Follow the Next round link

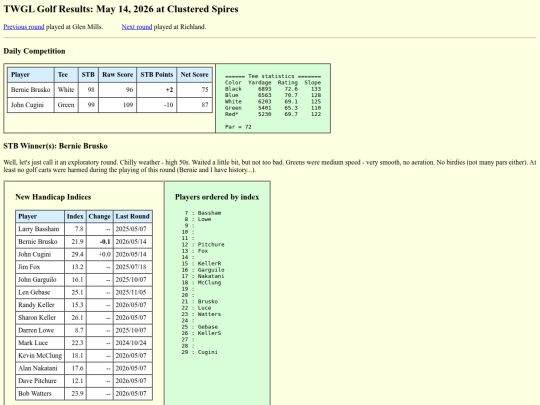[137, 27]
